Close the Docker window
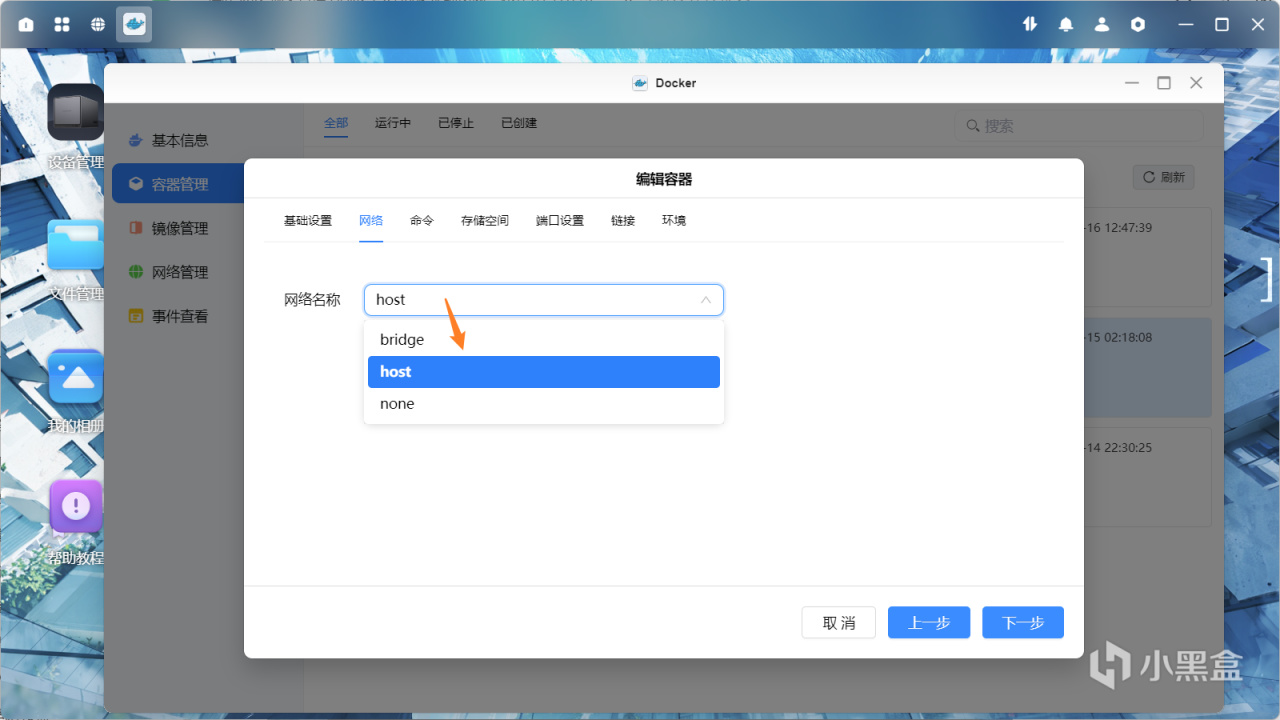 click(1196, 83)
